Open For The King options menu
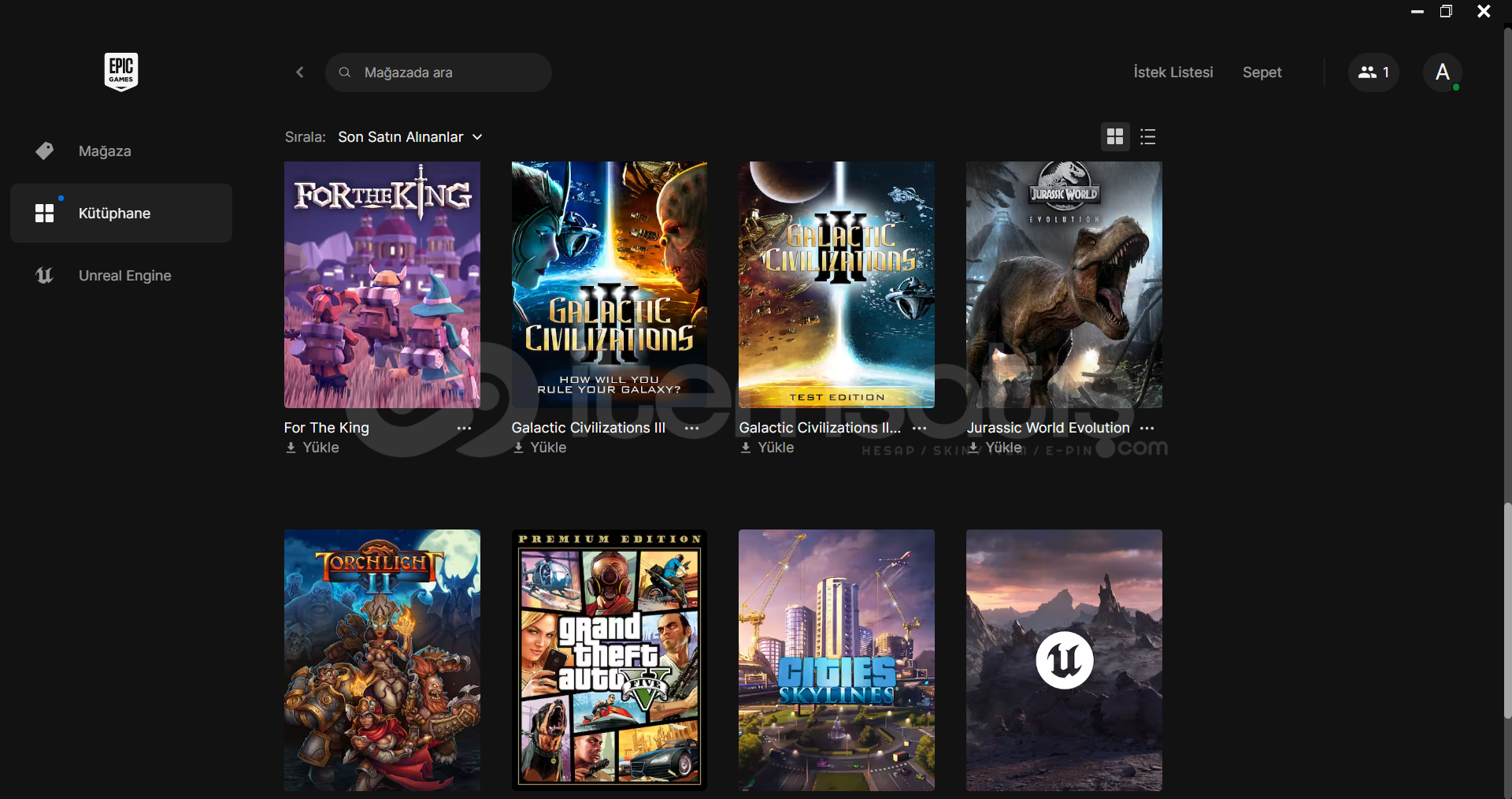The height and width of the screenshot is (799, 1512). coord(465,428)
